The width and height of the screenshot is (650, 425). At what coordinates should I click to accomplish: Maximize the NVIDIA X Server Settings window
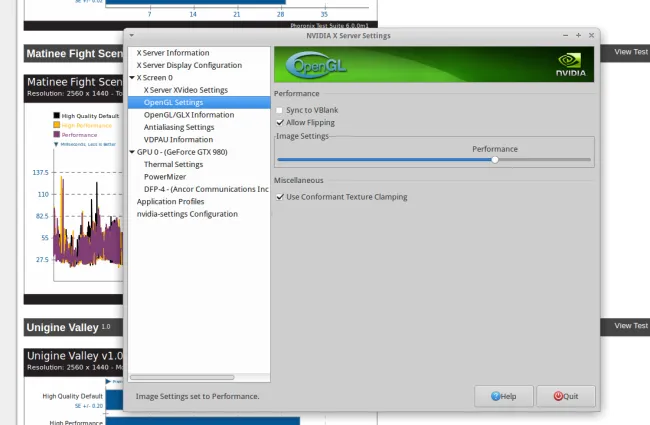click(x=577, y=35)
